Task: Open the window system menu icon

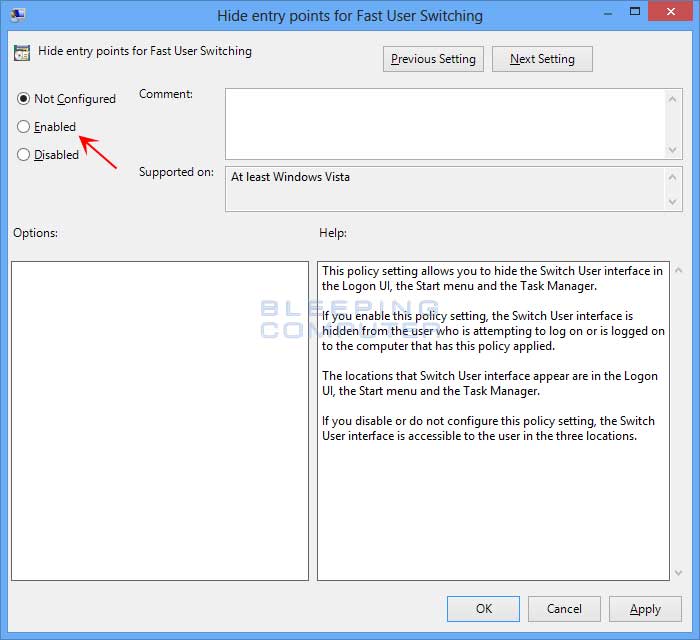Action: 18,15
